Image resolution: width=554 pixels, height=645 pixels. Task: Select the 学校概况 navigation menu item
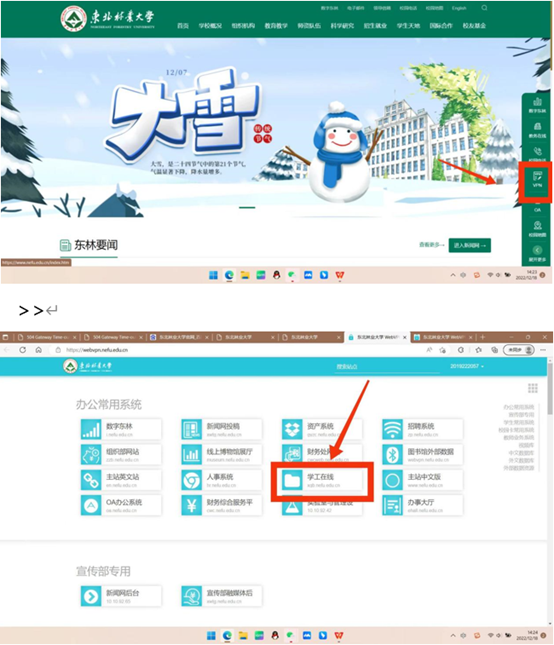(x=210, y=26)
